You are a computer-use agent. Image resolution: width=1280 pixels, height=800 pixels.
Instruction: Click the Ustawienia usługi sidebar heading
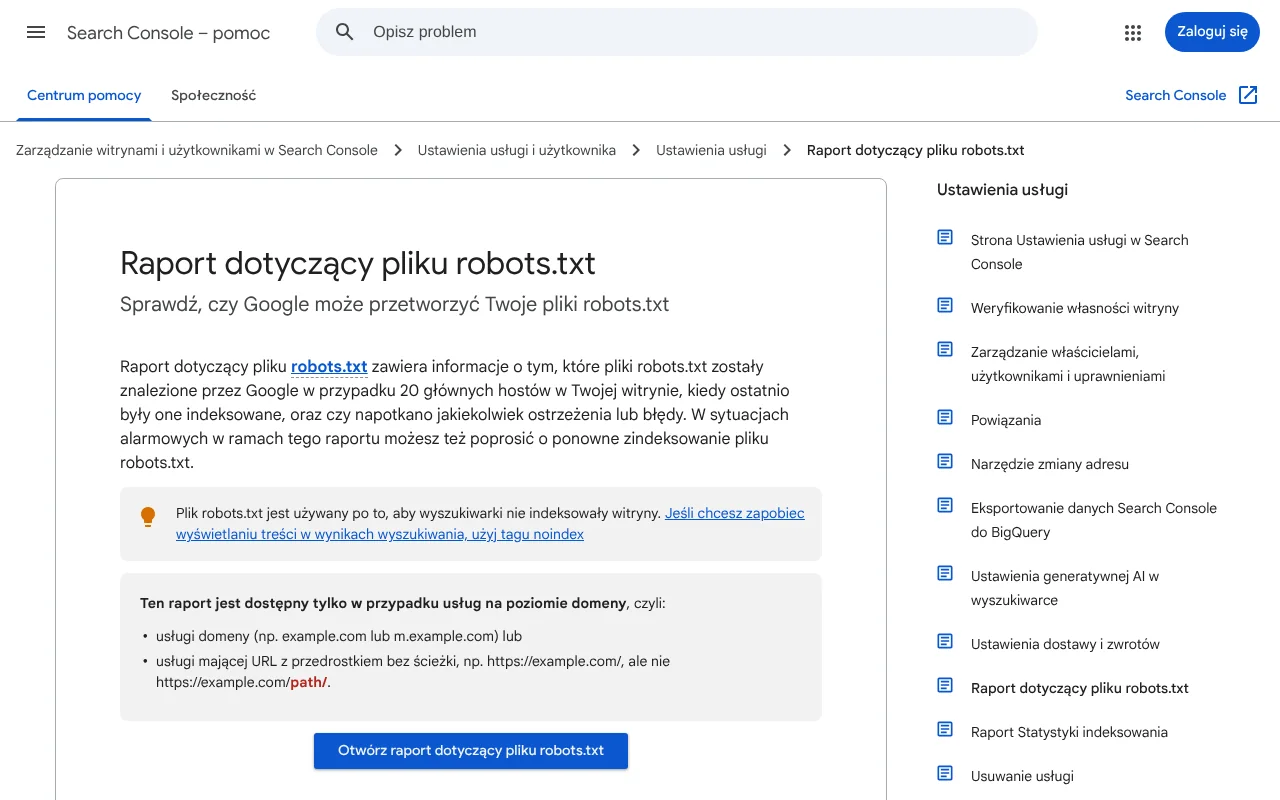[1002, 189]
